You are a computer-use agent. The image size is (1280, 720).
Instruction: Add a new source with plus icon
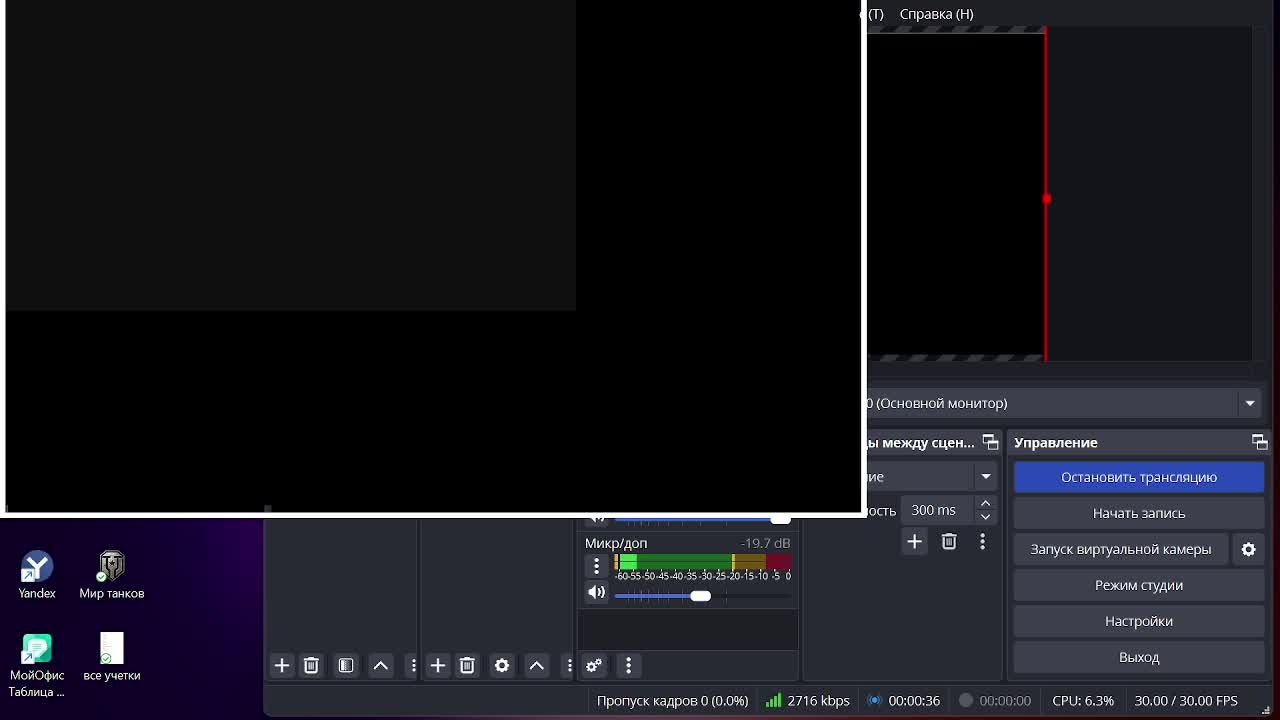pyautogui.click(x=438, y=666)
